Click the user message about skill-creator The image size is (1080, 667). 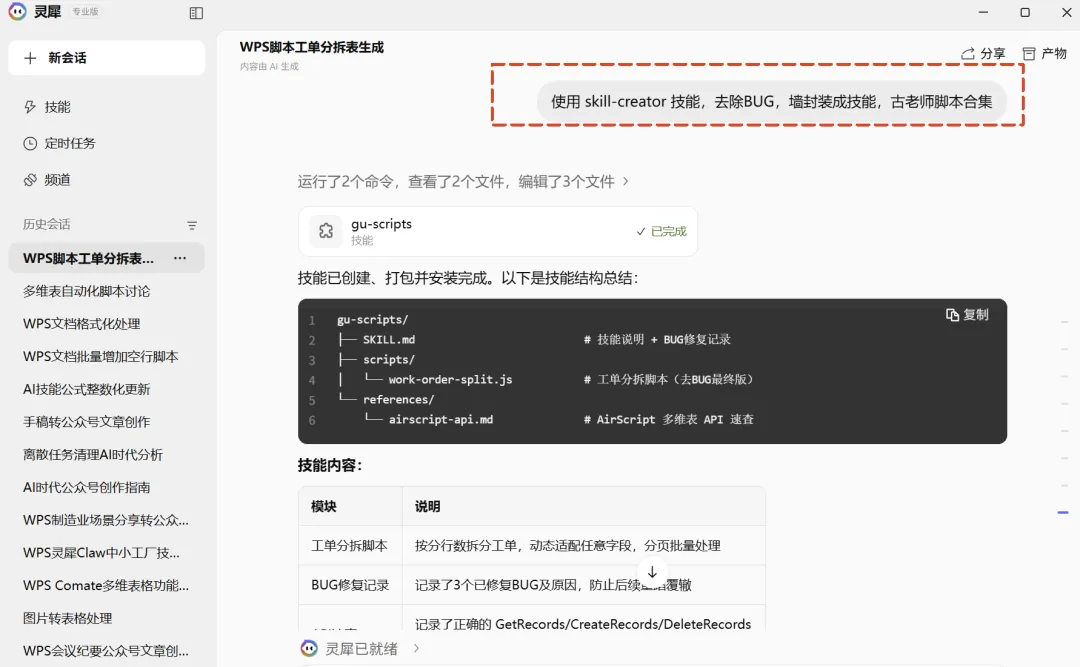click(771, 102)
